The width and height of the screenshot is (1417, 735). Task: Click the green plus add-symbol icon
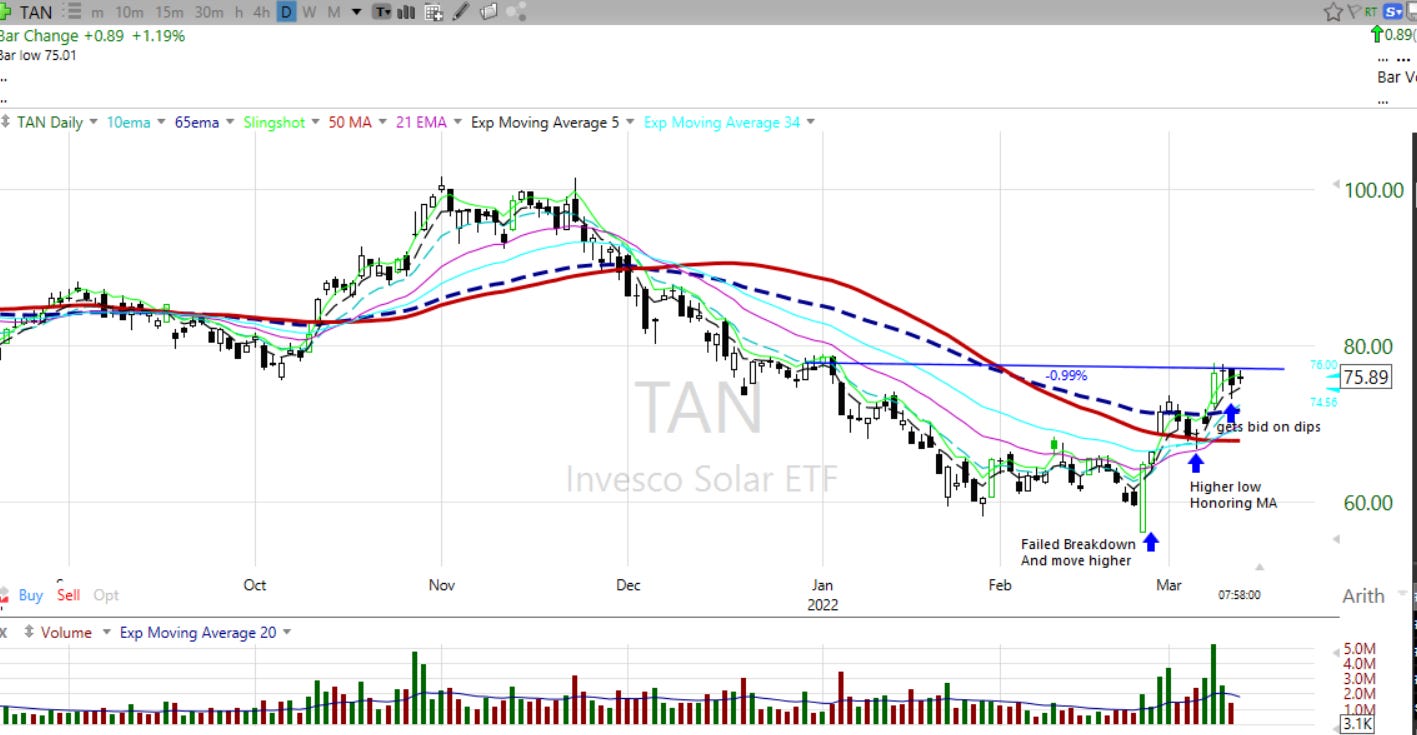[x=7, y=13]
